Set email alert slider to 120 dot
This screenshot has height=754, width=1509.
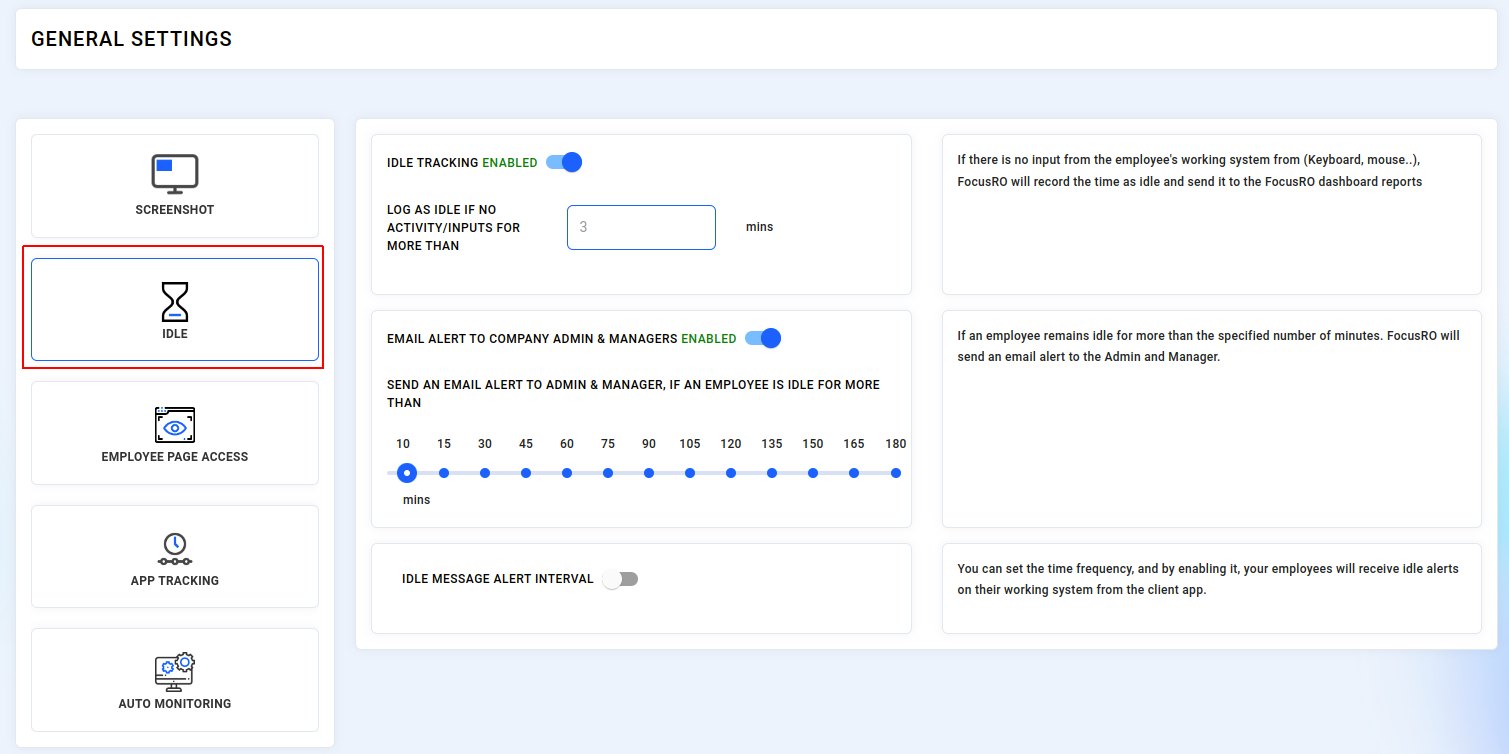tap(731, 473)
